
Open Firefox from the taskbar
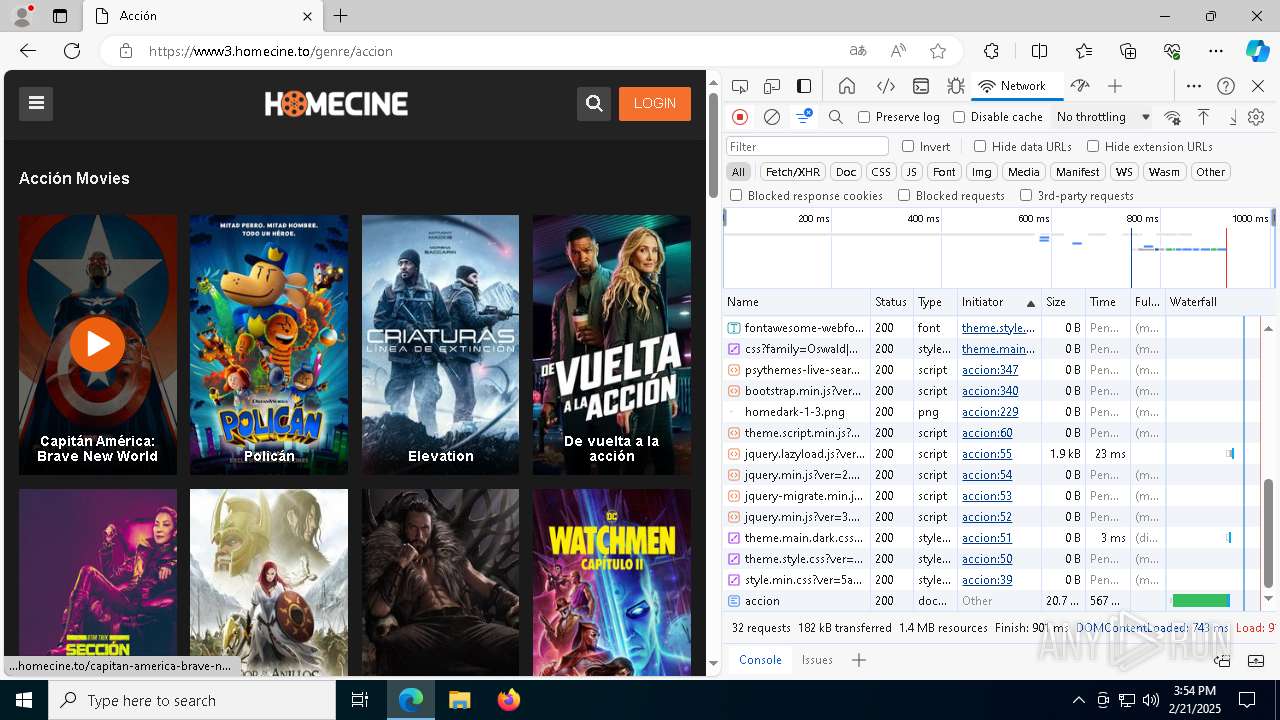[509, 700]
